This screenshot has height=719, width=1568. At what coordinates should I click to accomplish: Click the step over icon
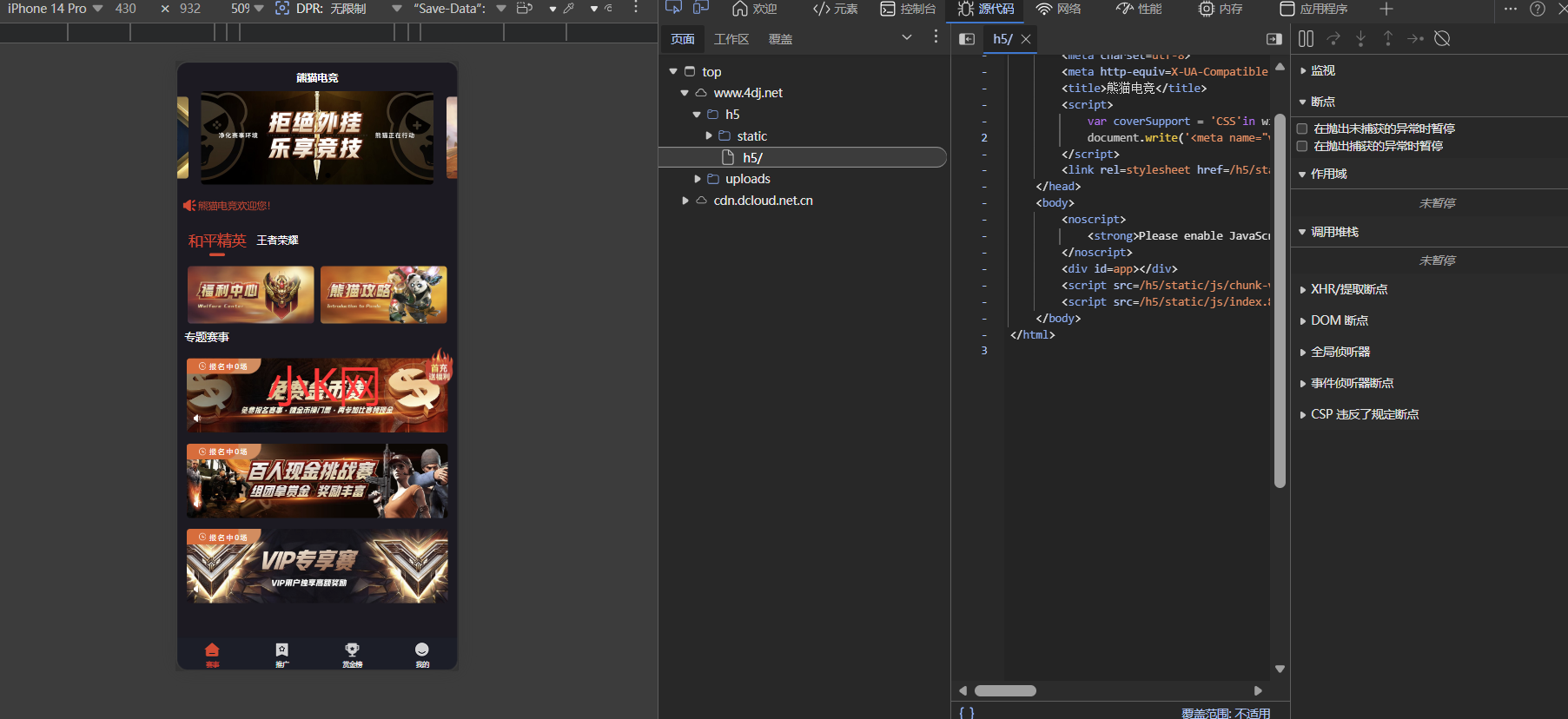click(x=1333, y=39)
